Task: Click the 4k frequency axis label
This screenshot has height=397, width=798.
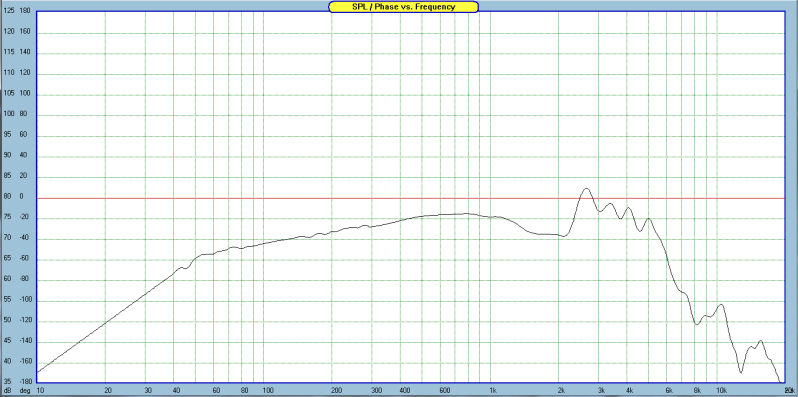Action: (x=629, y=390)
